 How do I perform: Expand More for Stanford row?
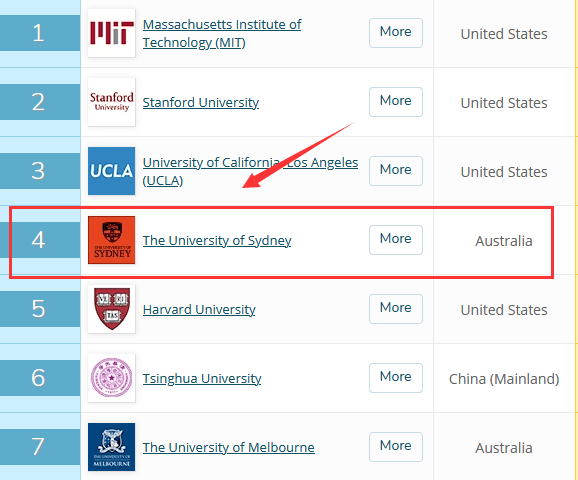coord(396,102)
